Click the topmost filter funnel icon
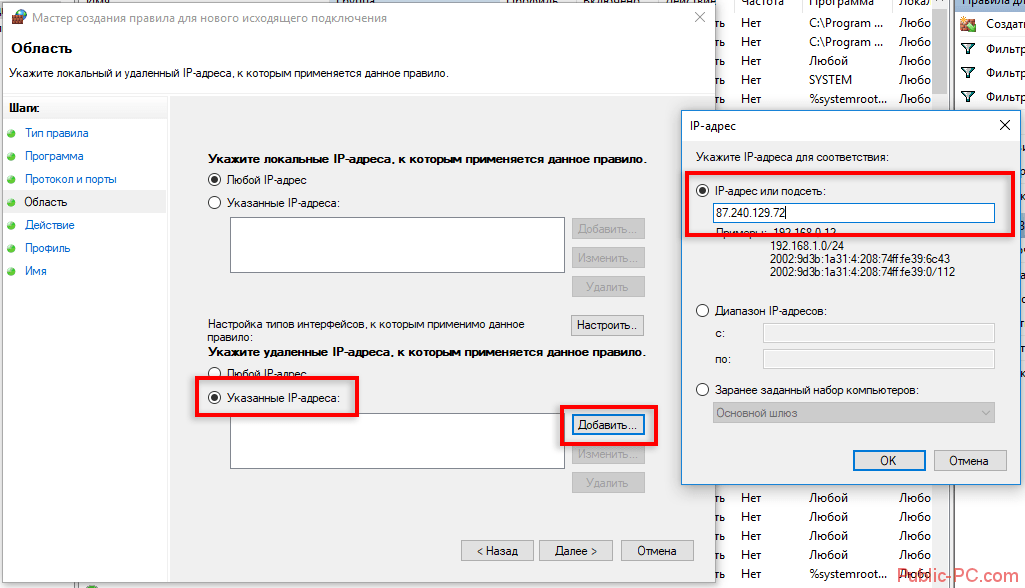 967,48
